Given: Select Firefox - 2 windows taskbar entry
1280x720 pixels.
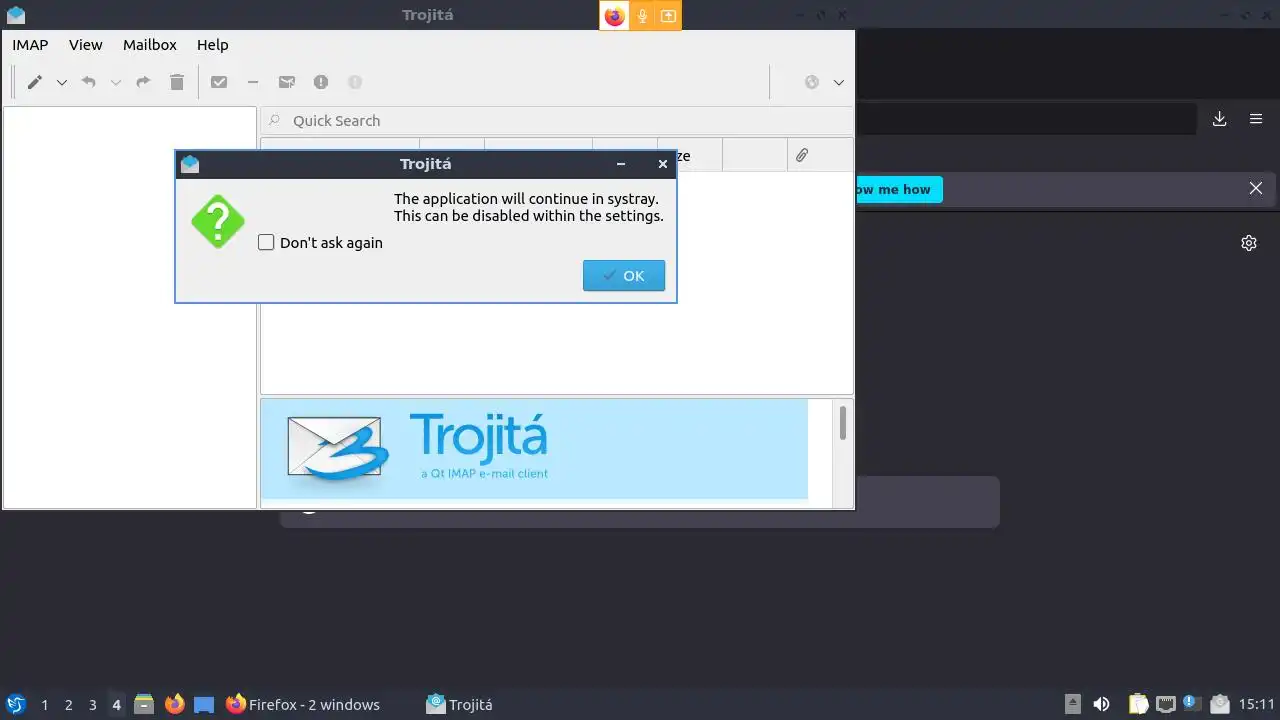Looking at the screenshot, I should 303,704.
